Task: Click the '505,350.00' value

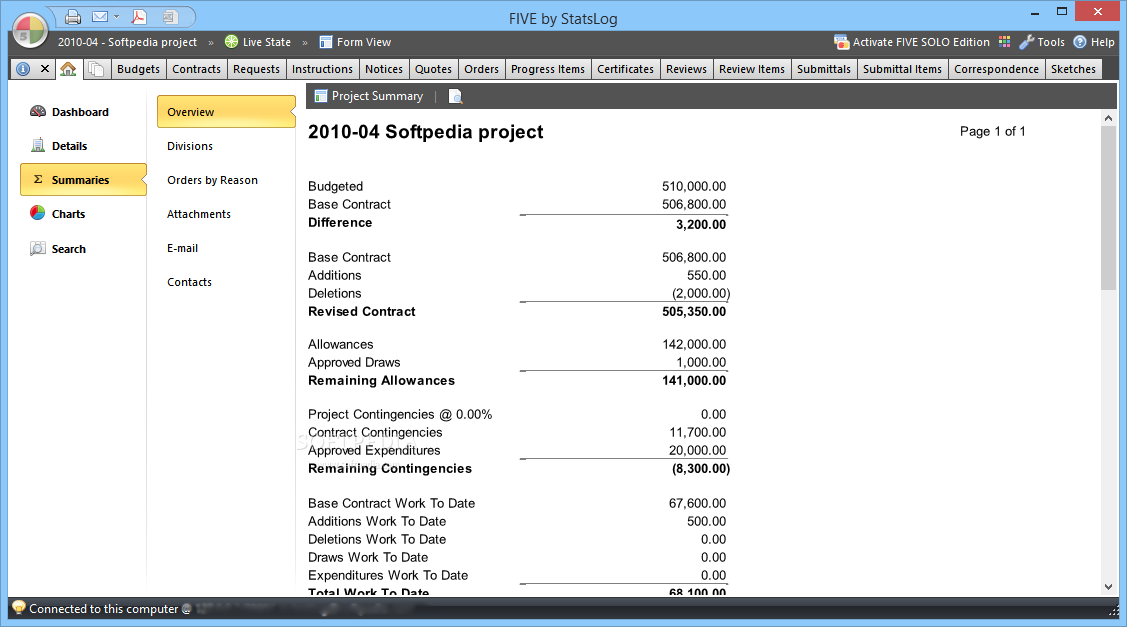Action: click(694, 311)
